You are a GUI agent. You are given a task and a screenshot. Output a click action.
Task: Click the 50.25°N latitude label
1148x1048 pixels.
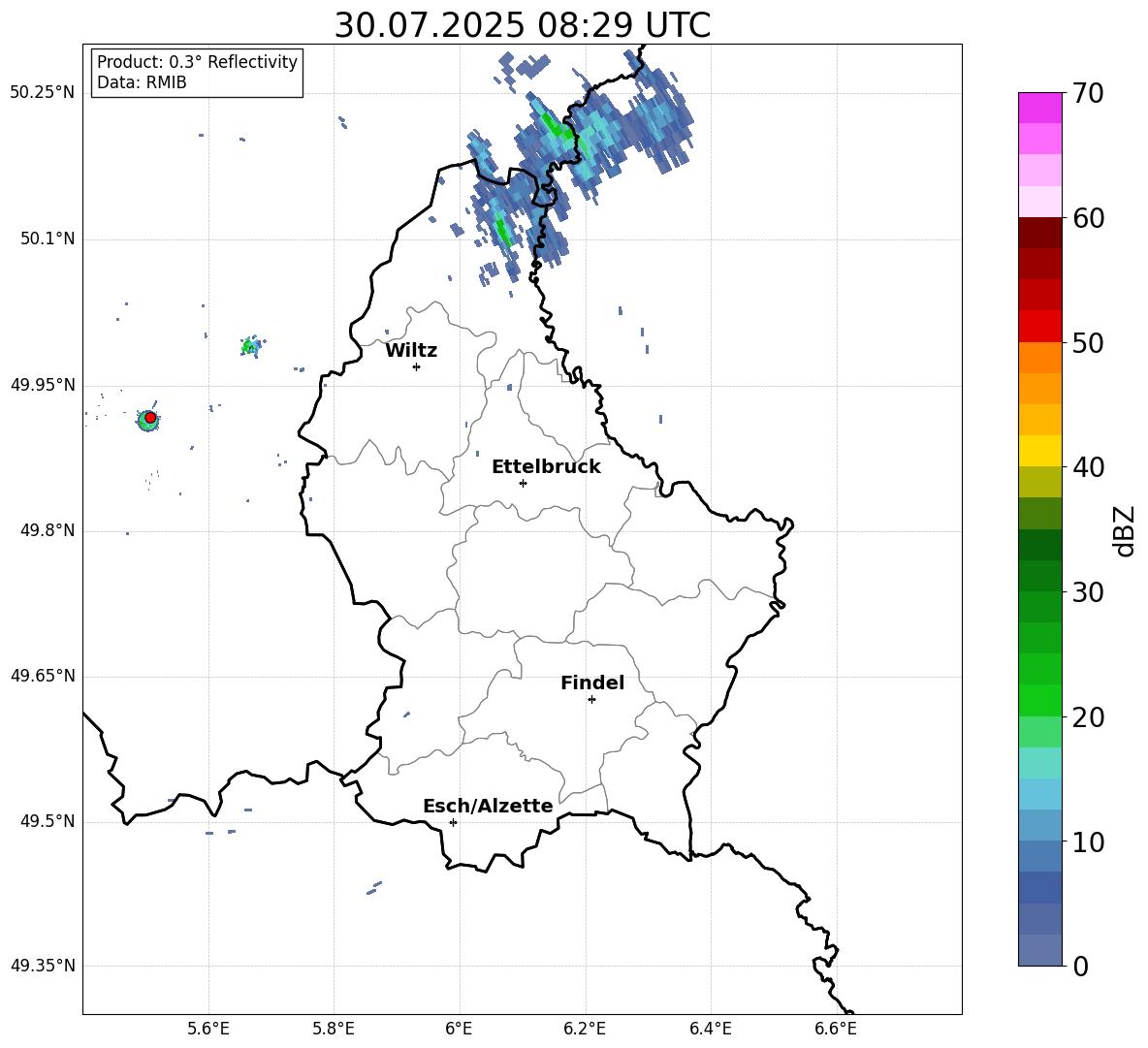[x=43, y=93]
